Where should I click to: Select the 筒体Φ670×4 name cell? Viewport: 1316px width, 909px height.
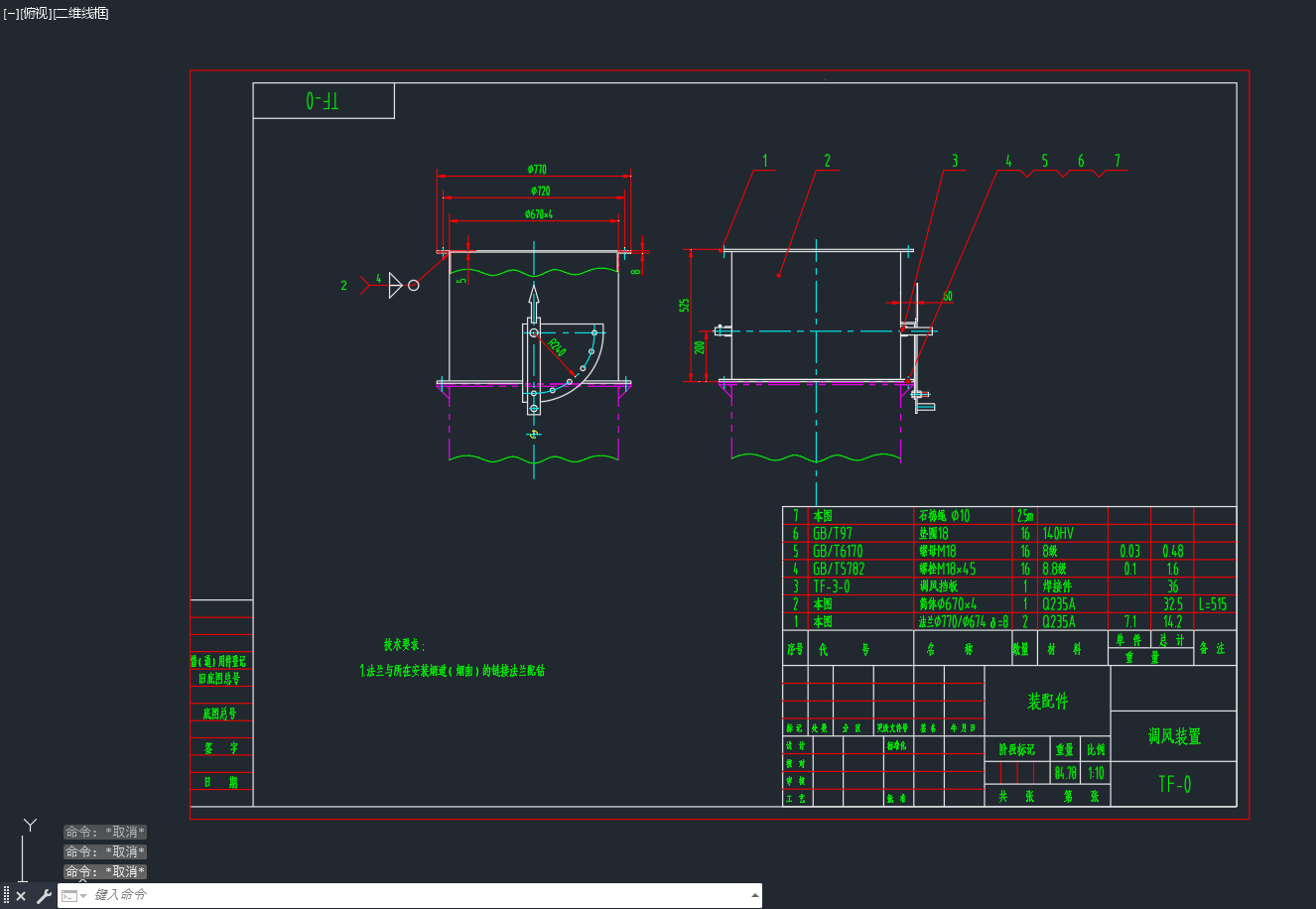[948, 603]
